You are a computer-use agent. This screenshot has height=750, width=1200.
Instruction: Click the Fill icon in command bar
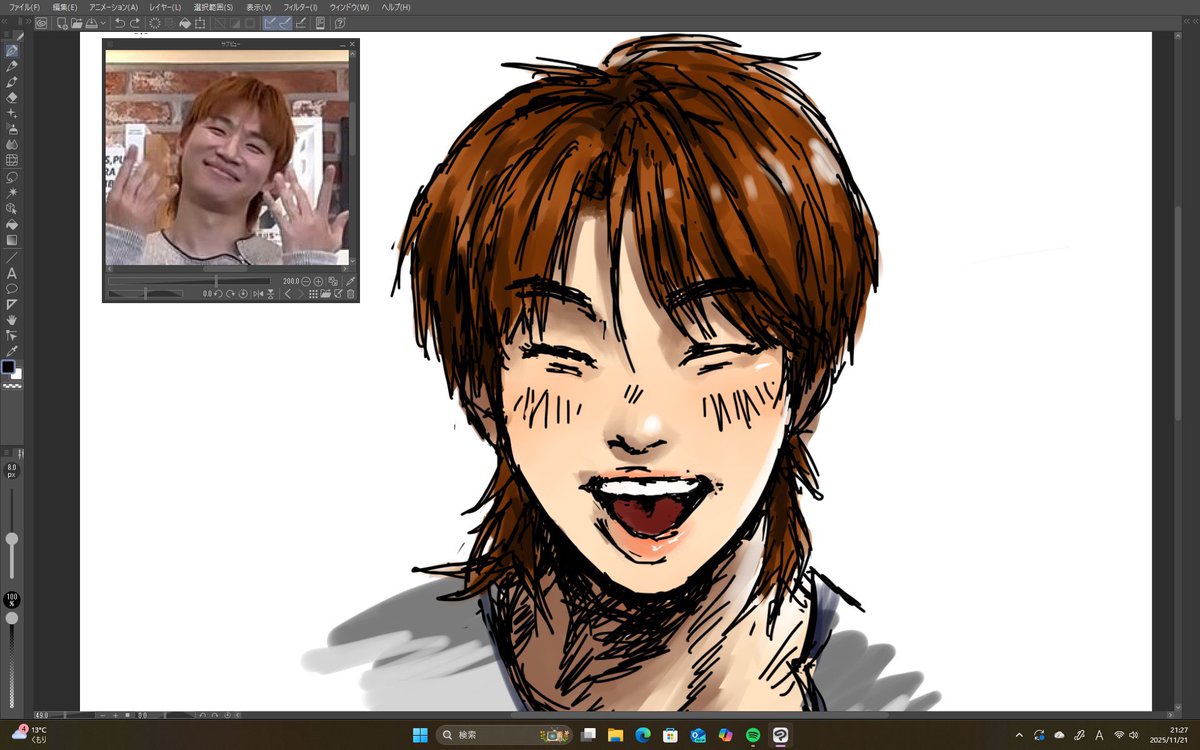point(184,23)
